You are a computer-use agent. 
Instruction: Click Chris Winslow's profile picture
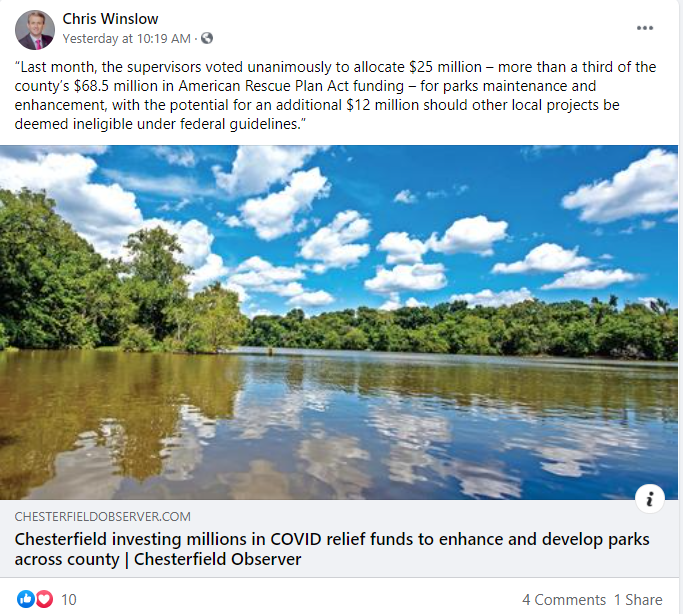coord(35,30)
